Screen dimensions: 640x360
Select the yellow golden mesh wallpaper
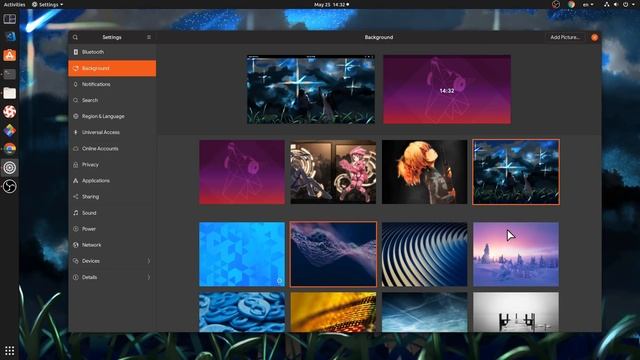point(333,312)
